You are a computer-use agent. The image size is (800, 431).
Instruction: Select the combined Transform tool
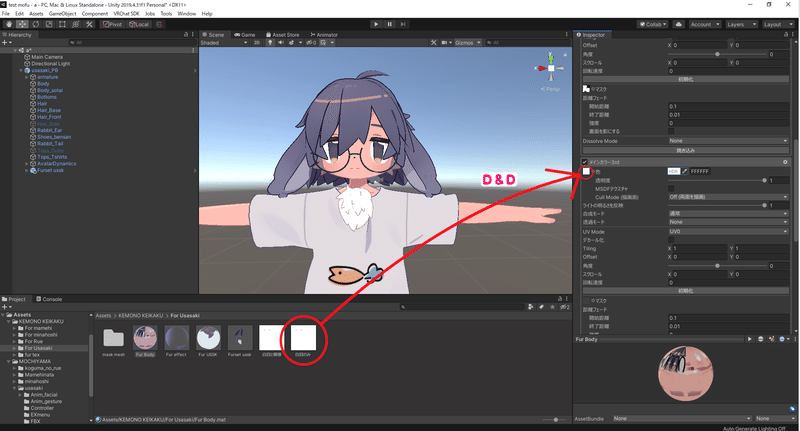point(76,24)
